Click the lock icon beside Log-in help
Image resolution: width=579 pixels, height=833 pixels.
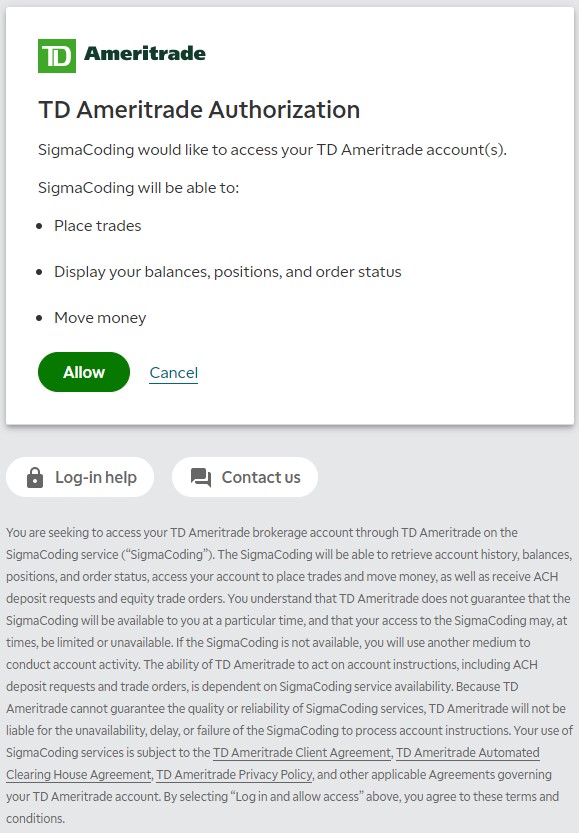(x=35, y=477)
